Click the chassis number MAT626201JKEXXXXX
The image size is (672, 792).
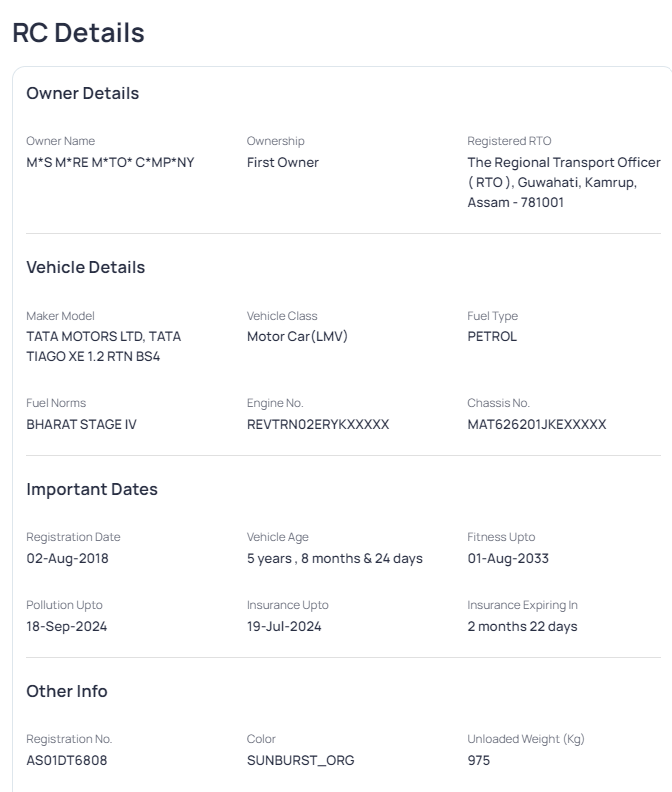pos(536,424)
